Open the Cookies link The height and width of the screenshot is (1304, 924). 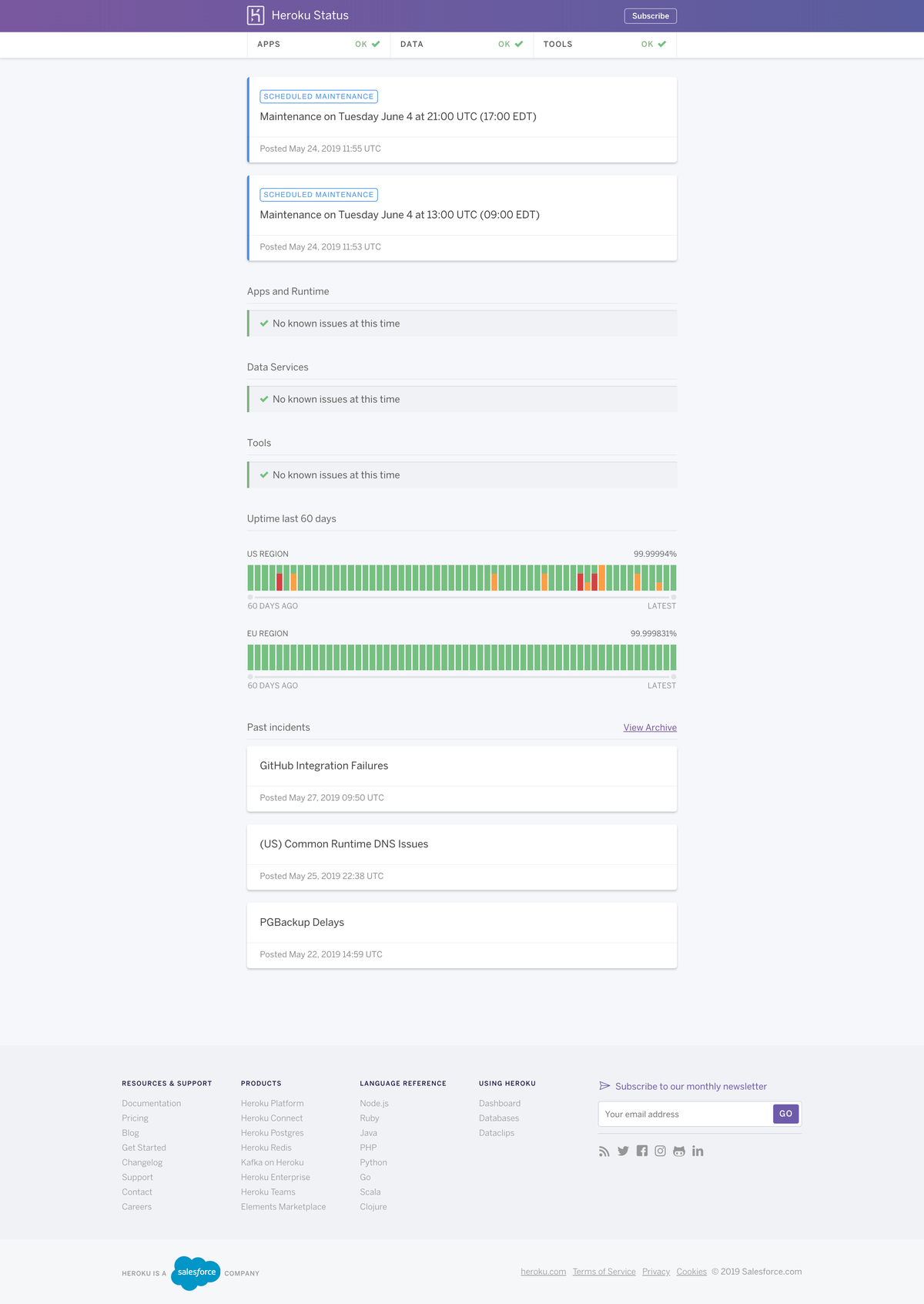(691, 1272)
